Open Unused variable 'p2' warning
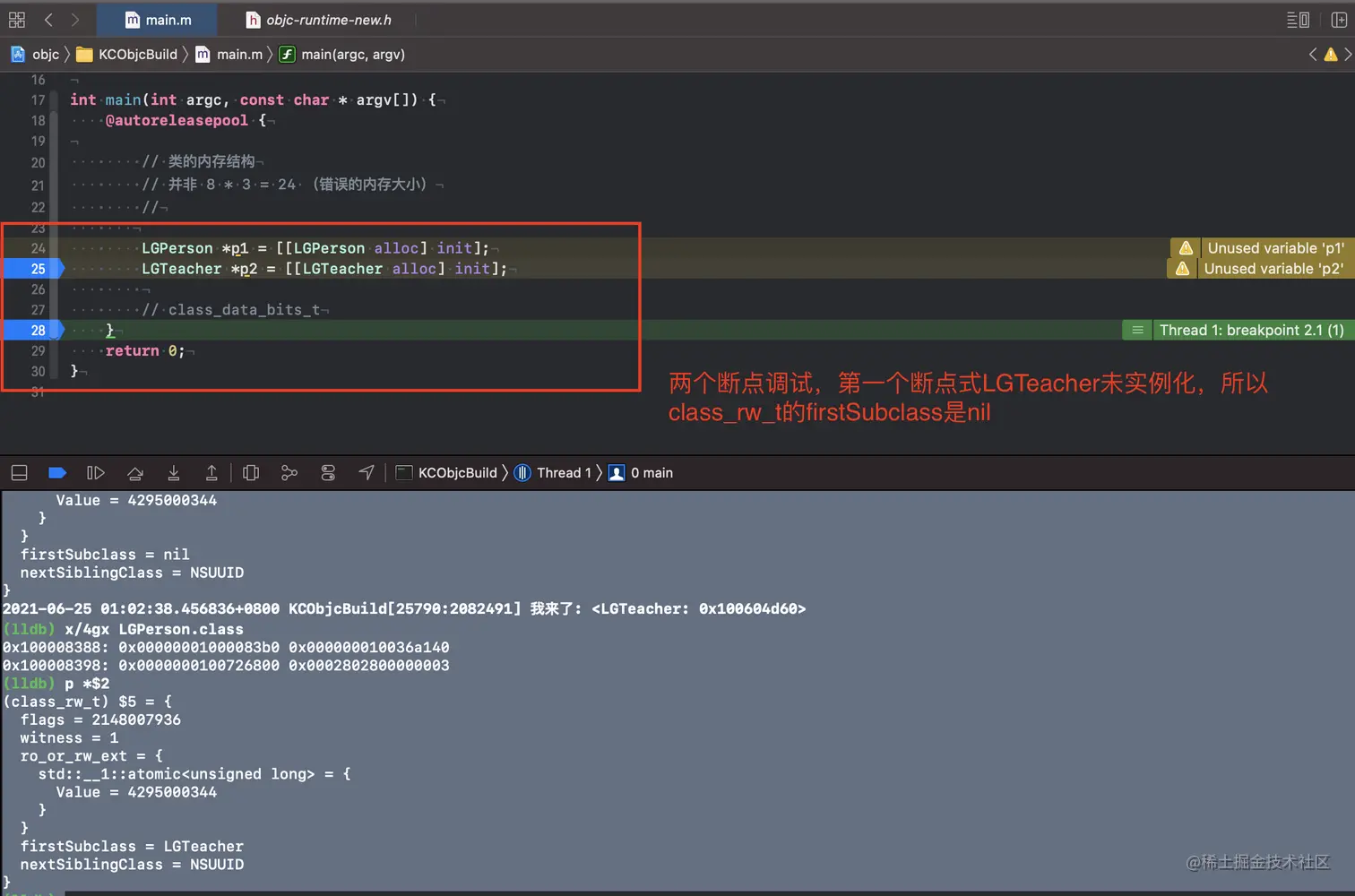This screenshot has width=1355, height=896. coord(1261,268)
